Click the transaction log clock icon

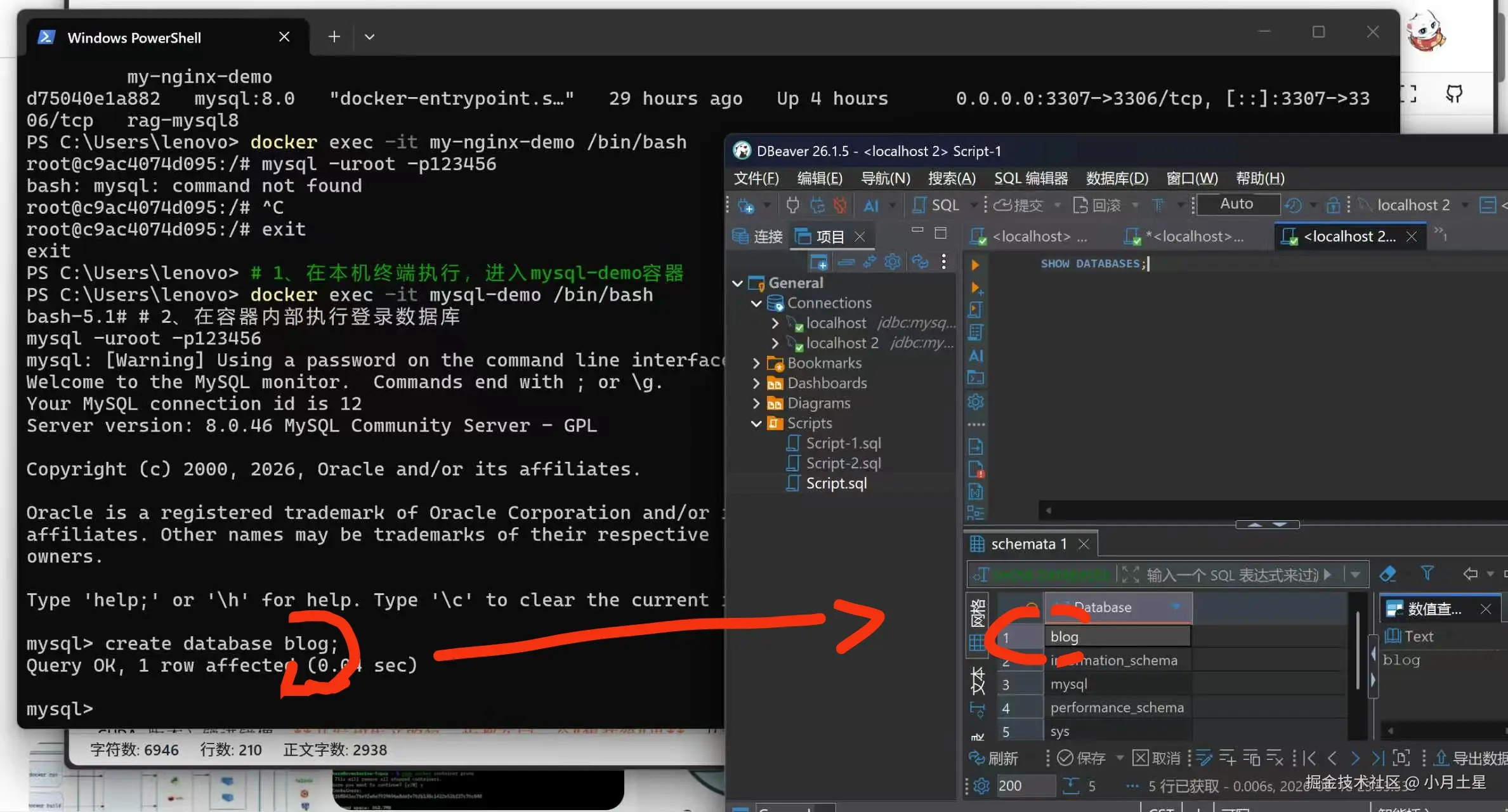pos(1293,205)
